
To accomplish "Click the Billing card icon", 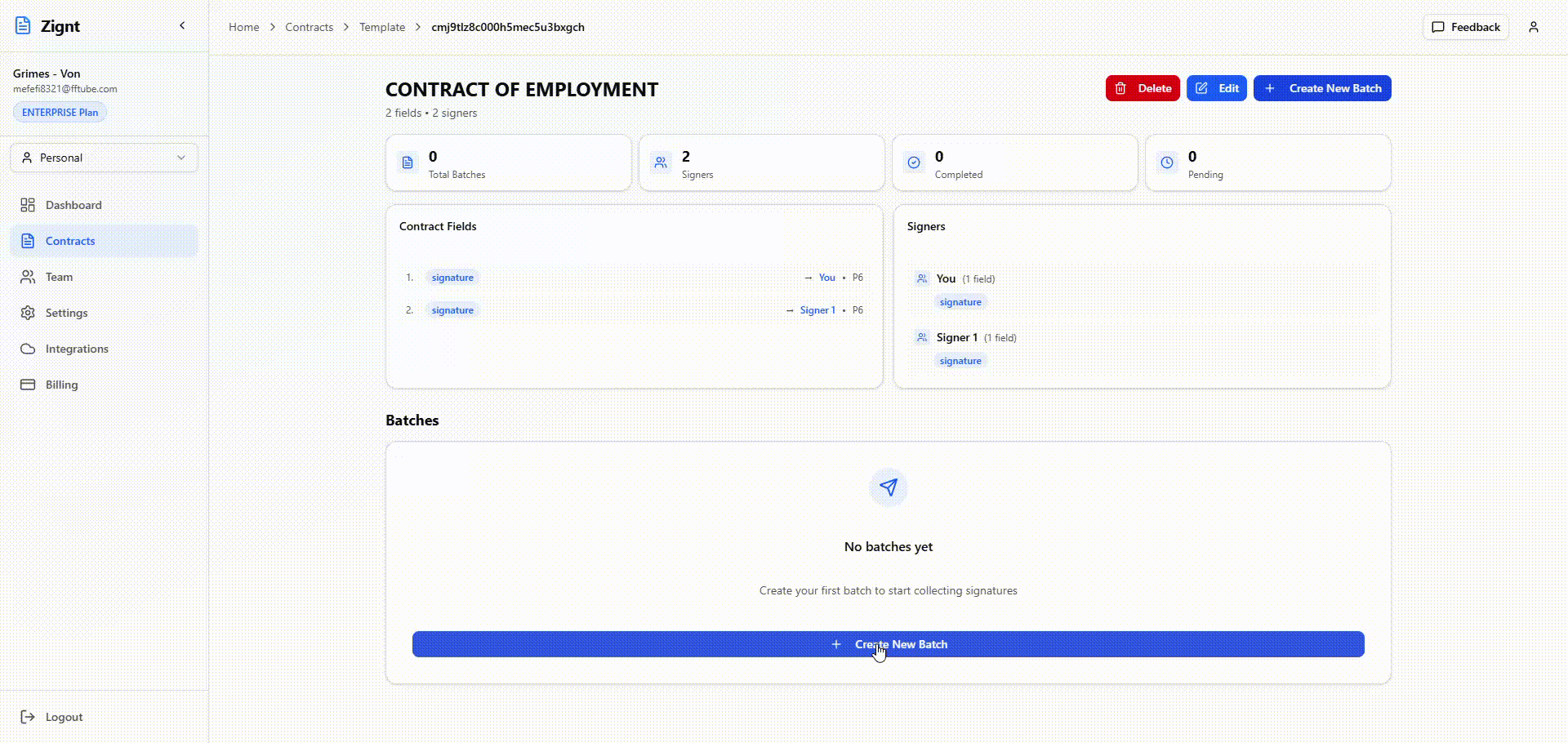I will click(x=28, y=385).
